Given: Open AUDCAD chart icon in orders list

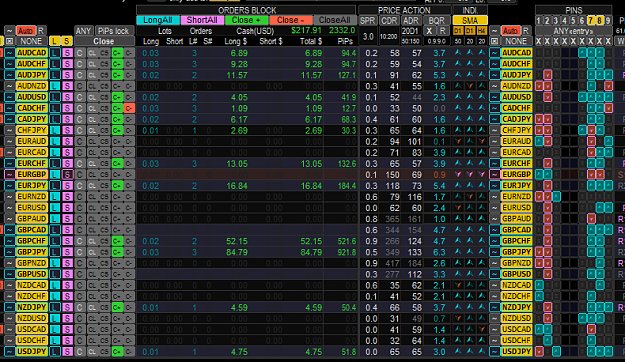Looking at the screenshot, I should [x=10, y=53].
